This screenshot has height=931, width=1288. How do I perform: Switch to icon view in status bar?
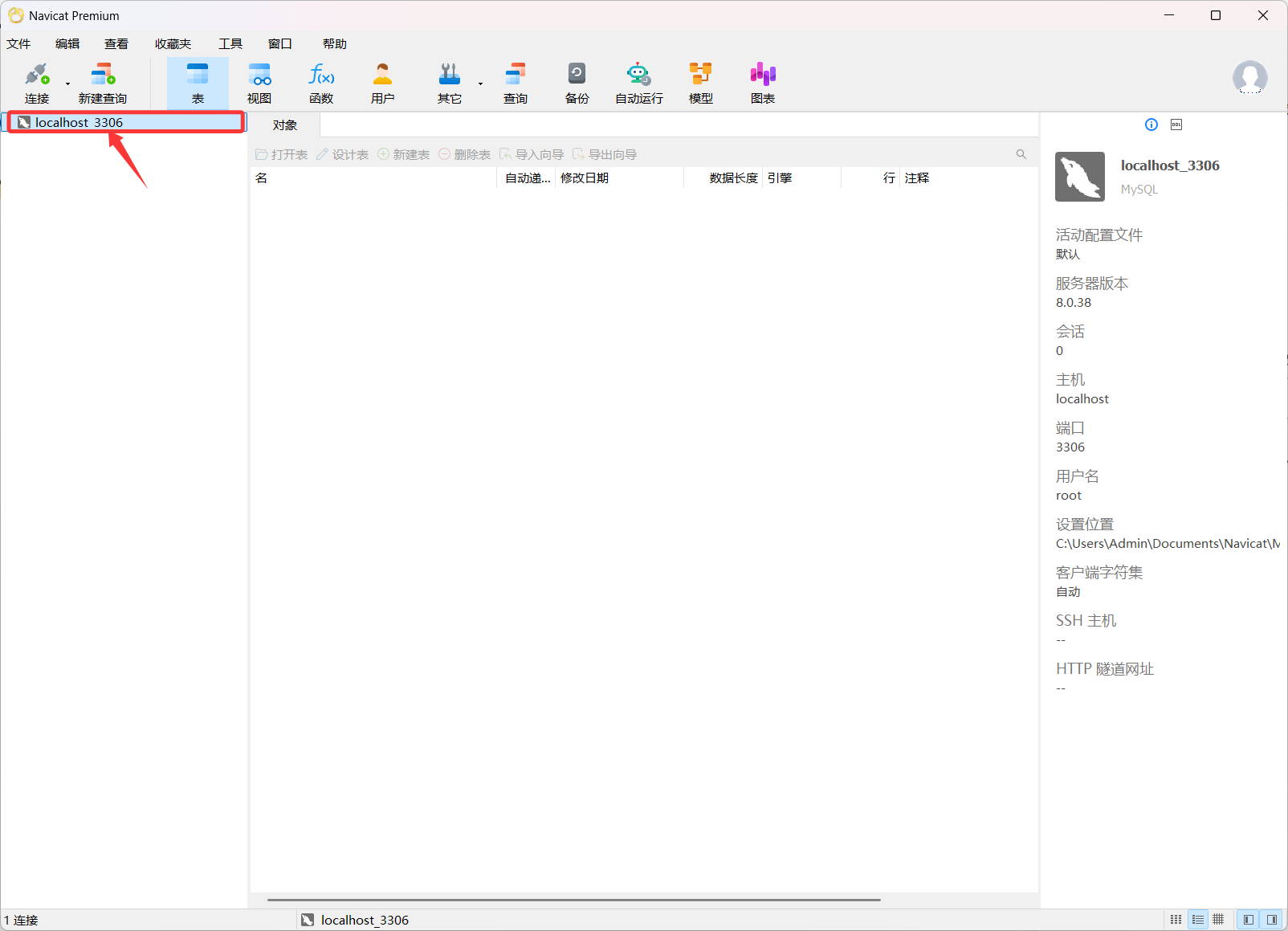coord(1176,920)
